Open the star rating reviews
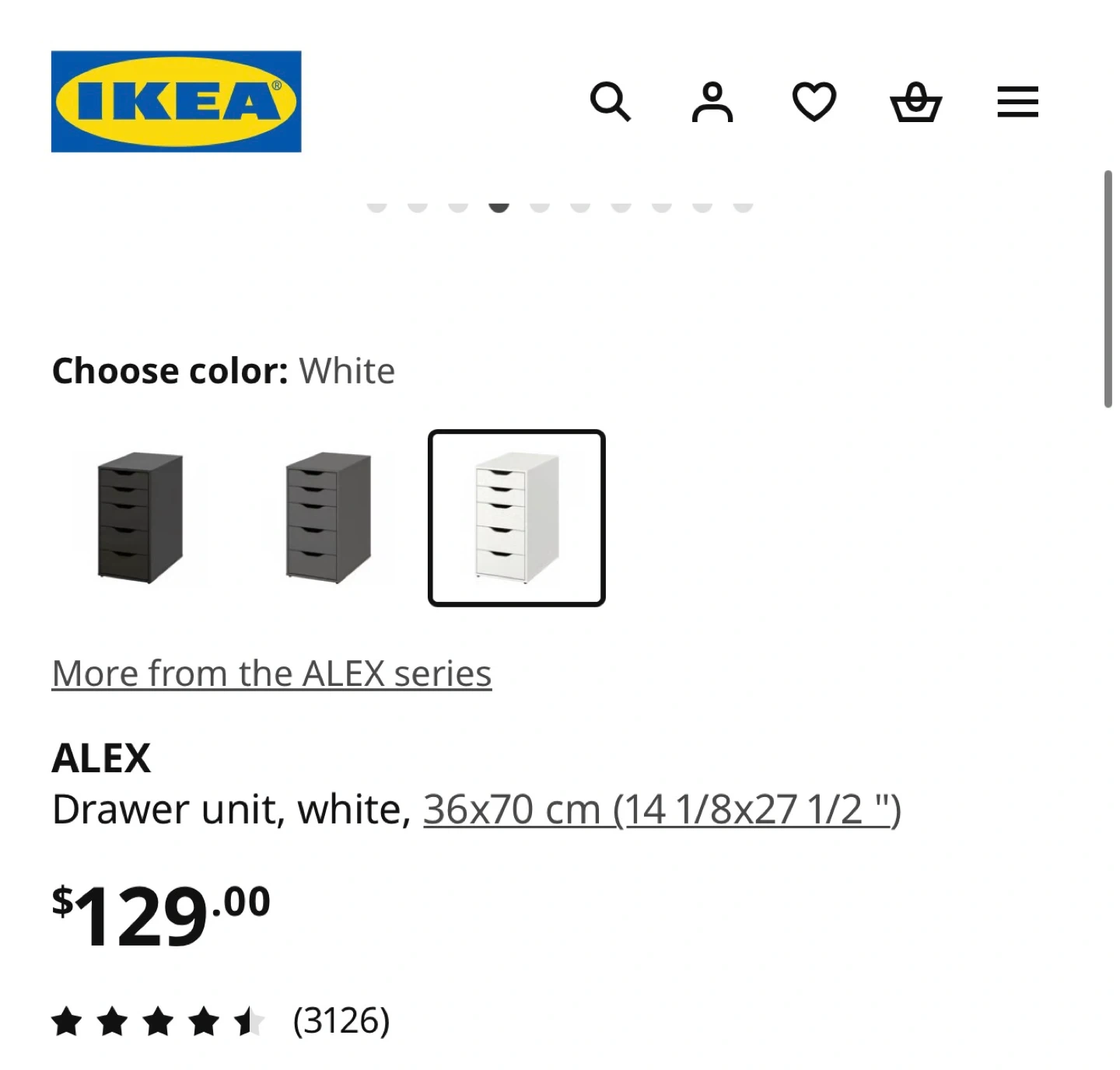The width and height of the screenshot is (1120, 1070). coord(158,1021)
